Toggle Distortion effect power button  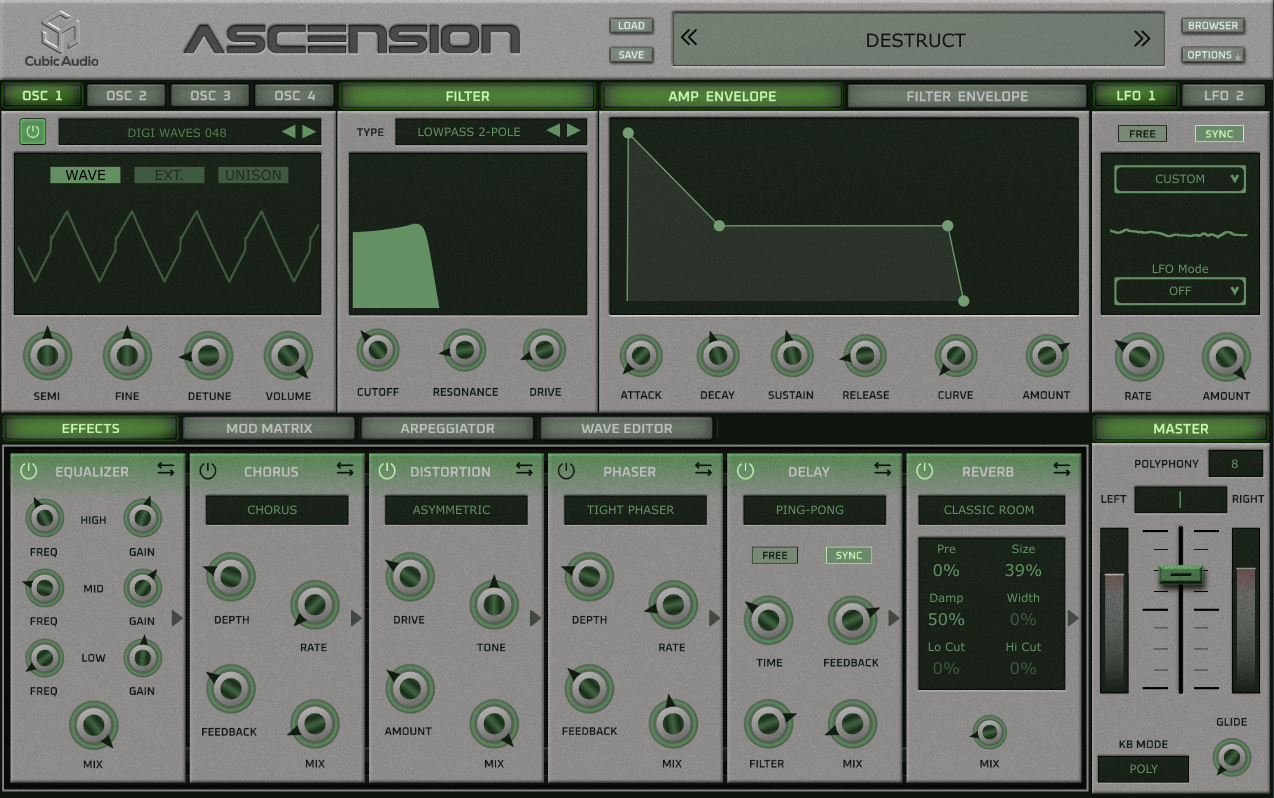(387, 471)
